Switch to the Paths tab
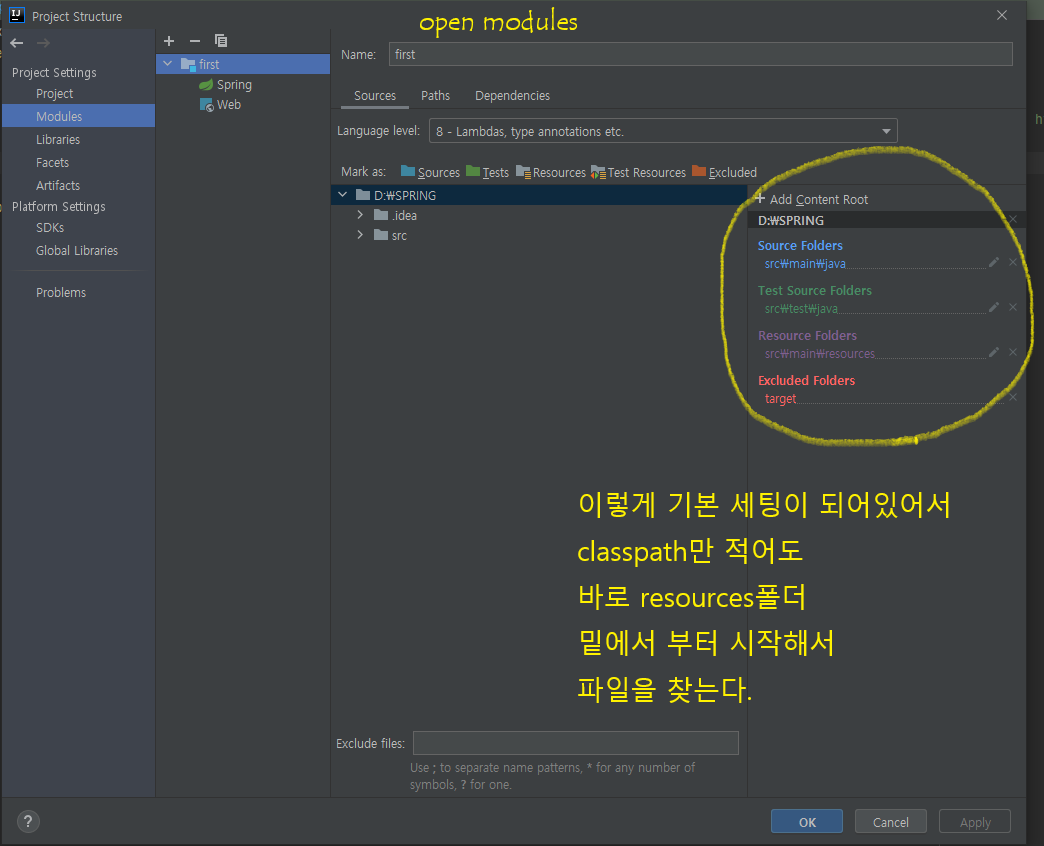Viewport: 1044px width, 846px height. tap(435, 95)
